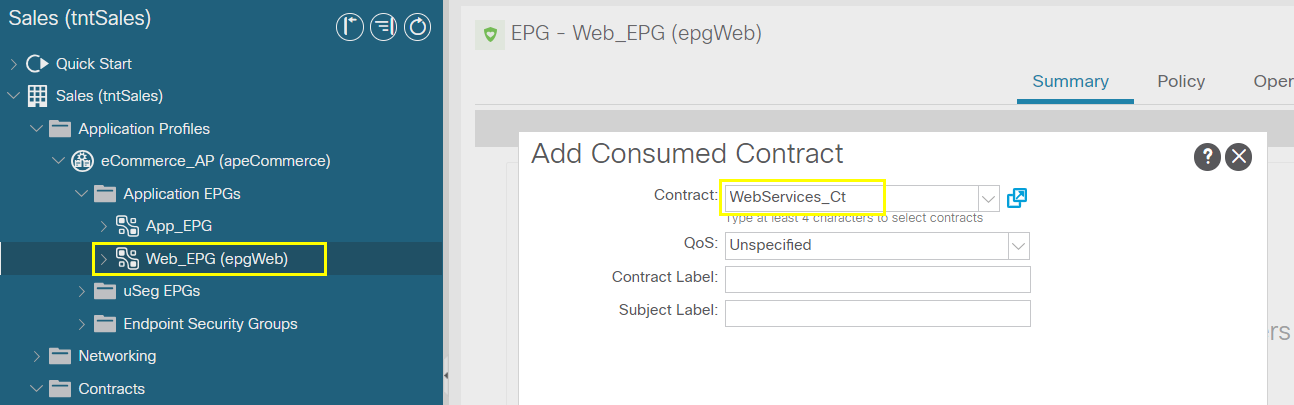Click the Quick Start icon
The height and width of the screenshot is (405, 1294).
click(37, 64)
